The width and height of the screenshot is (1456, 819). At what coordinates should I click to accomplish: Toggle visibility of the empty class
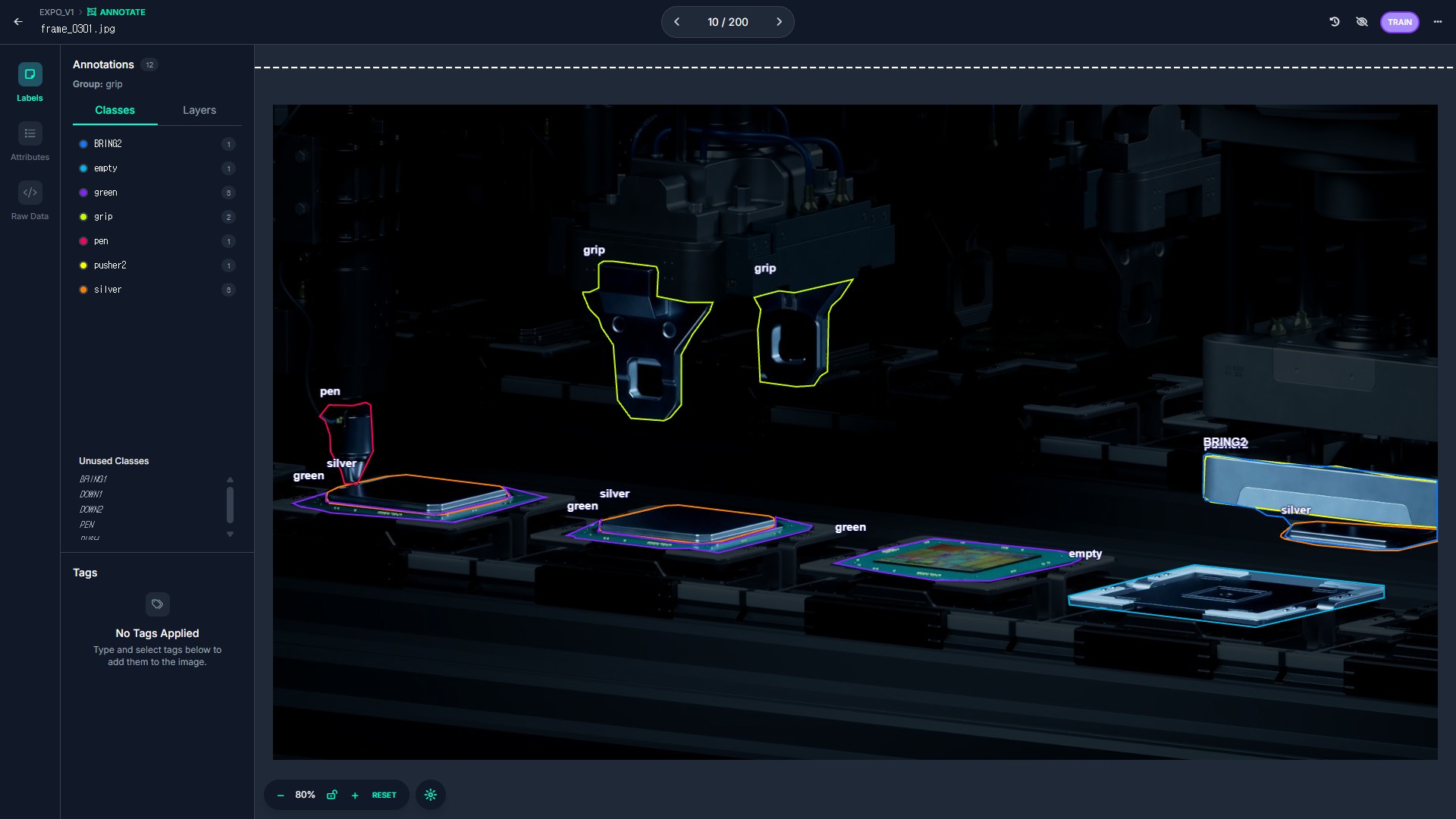83,168
